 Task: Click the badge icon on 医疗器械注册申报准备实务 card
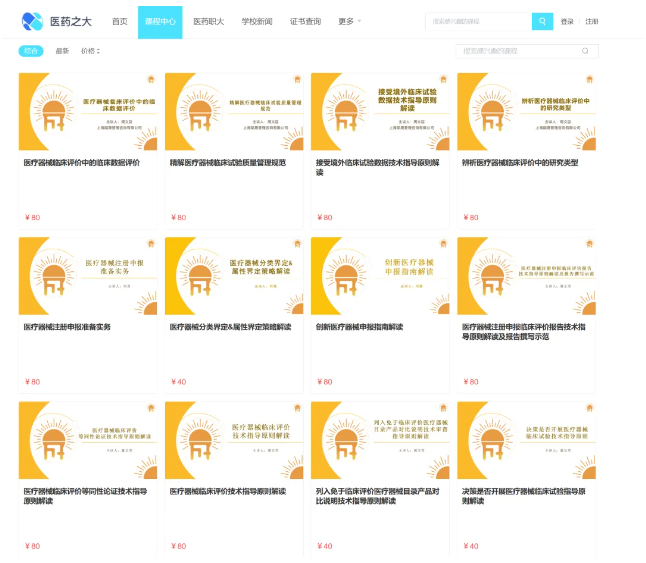coord(151,244)
